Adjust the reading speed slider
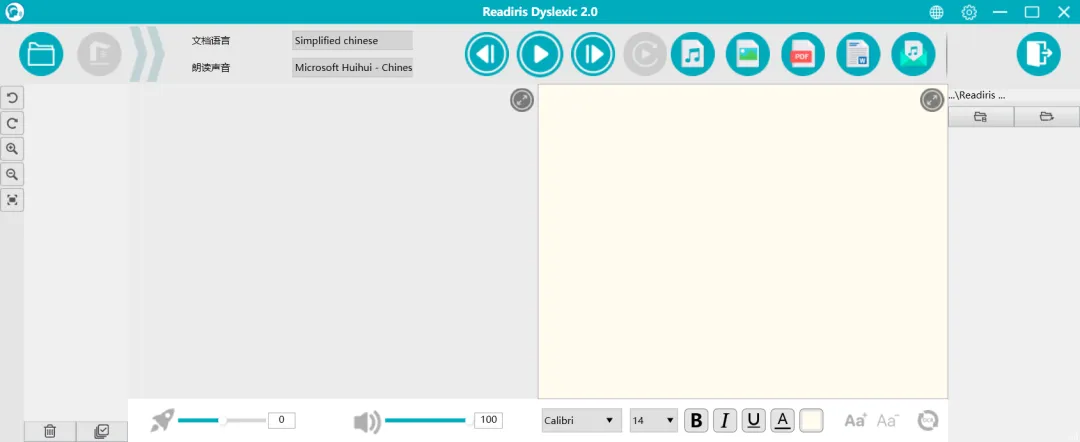This screenshot has height=442, width=1080. coord(222,420)
